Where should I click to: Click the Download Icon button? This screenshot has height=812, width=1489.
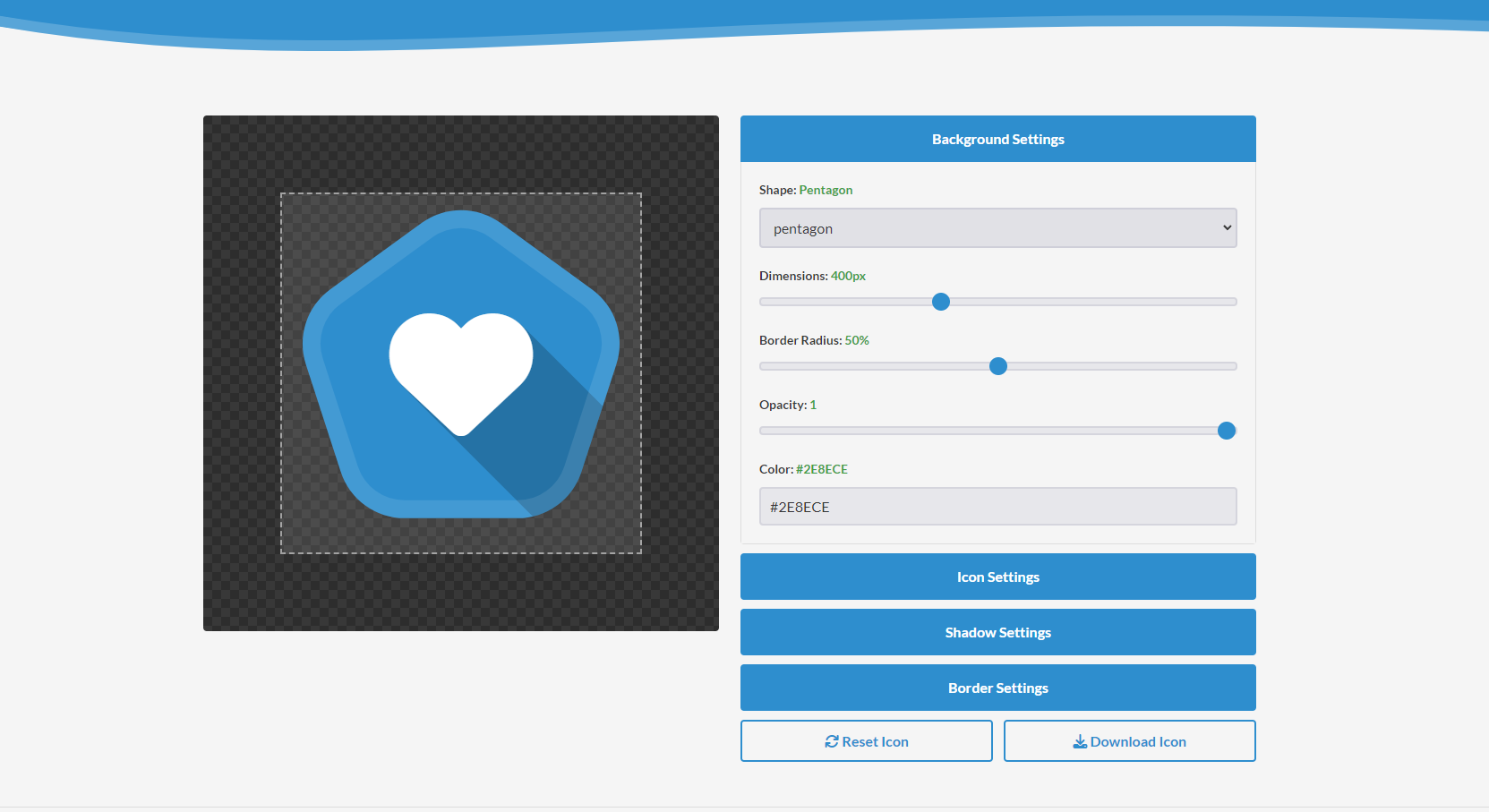coord(1129,741)
